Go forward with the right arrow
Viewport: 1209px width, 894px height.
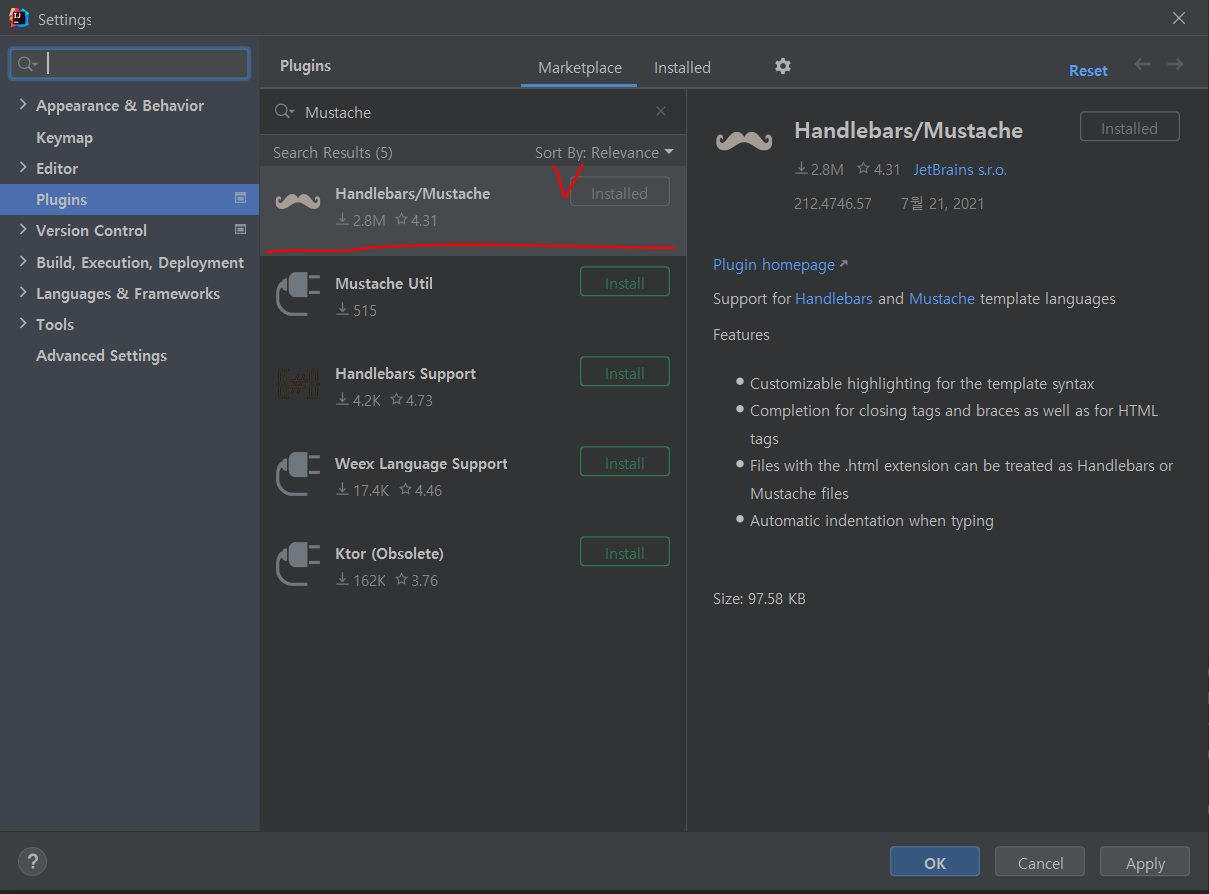pyautogui.click(x=1175, y=64)
